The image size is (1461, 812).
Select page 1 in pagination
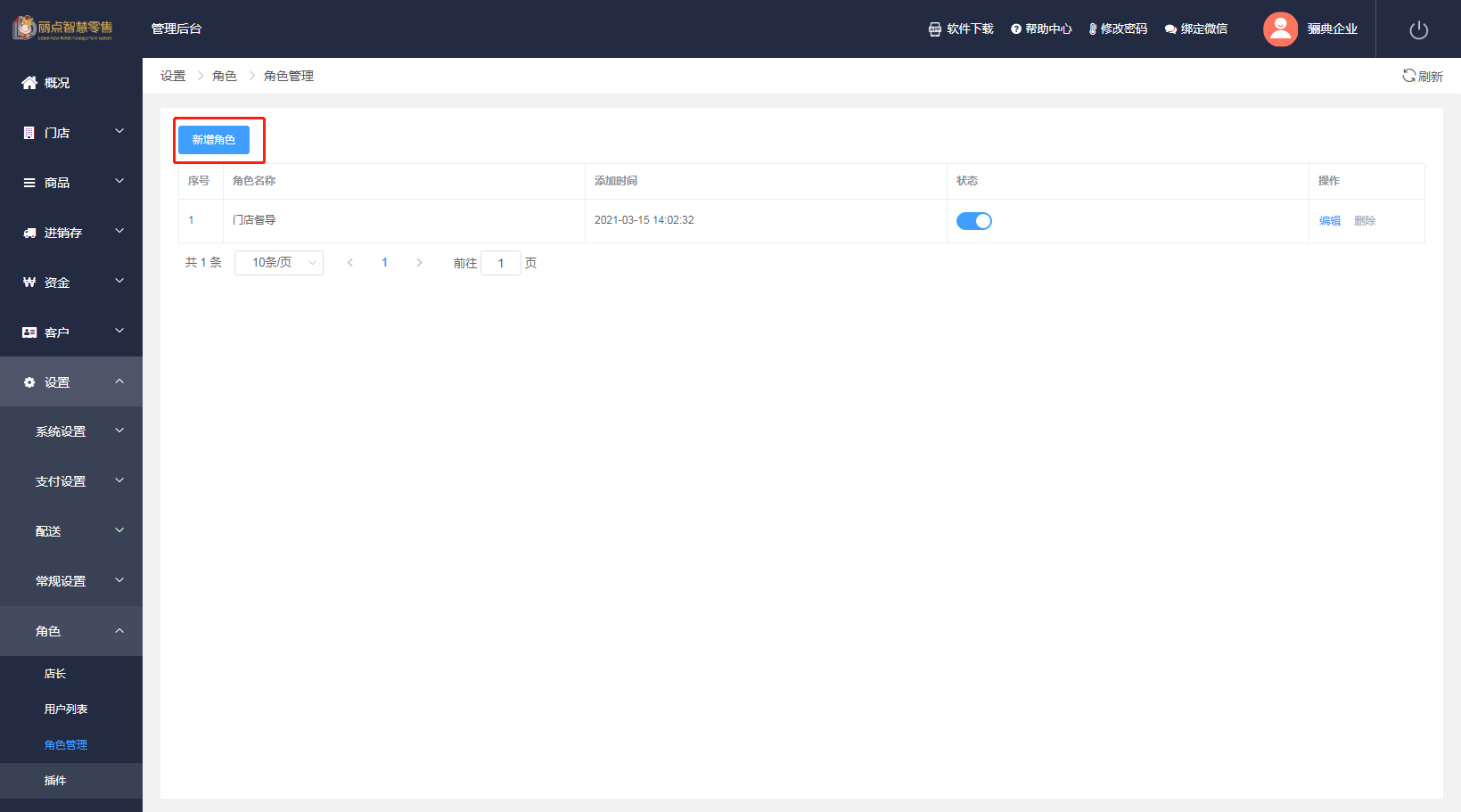tap(384, 263)
